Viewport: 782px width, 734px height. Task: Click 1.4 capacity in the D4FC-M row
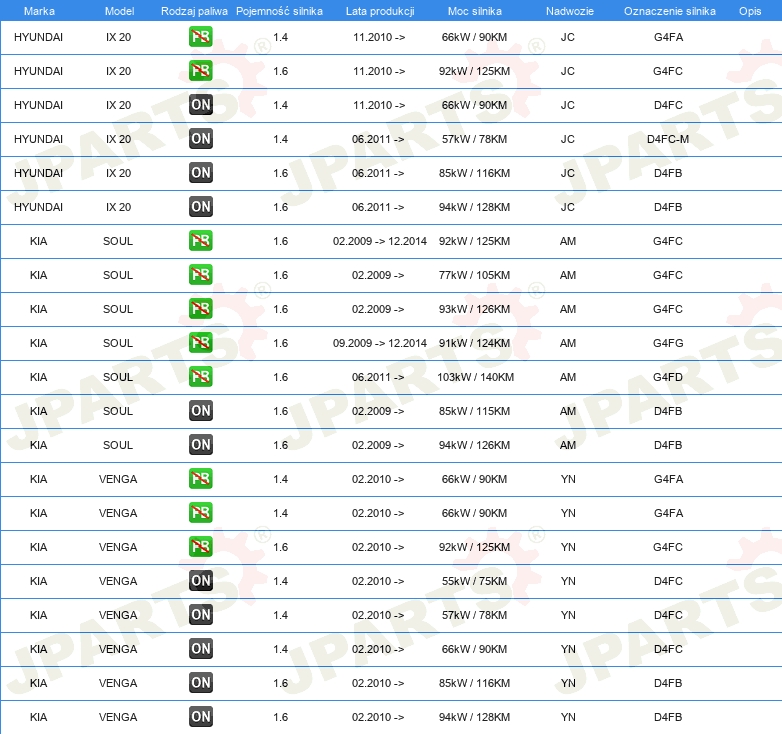[280, 139]
